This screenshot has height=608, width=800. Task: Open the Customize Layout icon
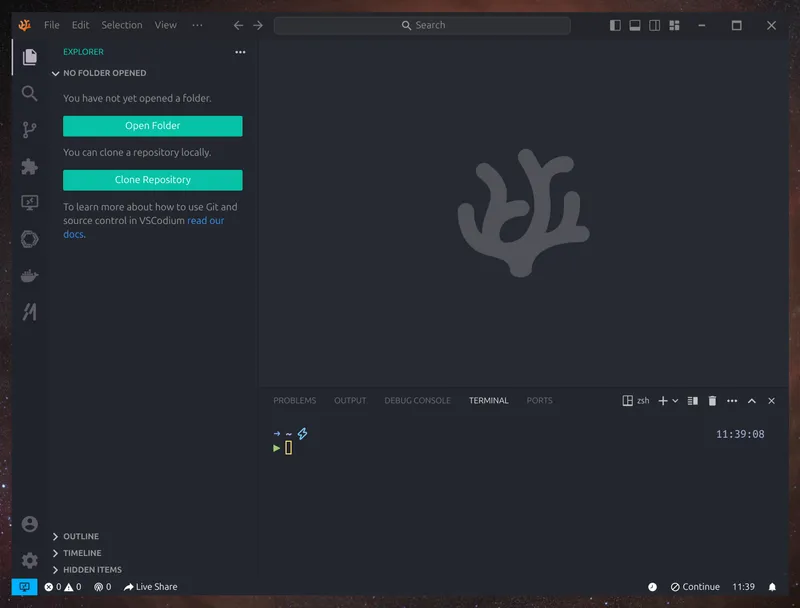[x=674, y=25]
